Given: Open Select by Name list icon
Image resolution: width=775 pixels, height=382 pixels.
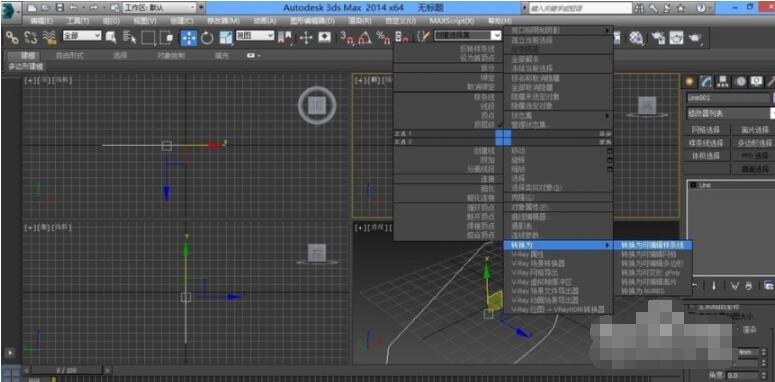Looking at the screenshot, I should click(129, 38).
